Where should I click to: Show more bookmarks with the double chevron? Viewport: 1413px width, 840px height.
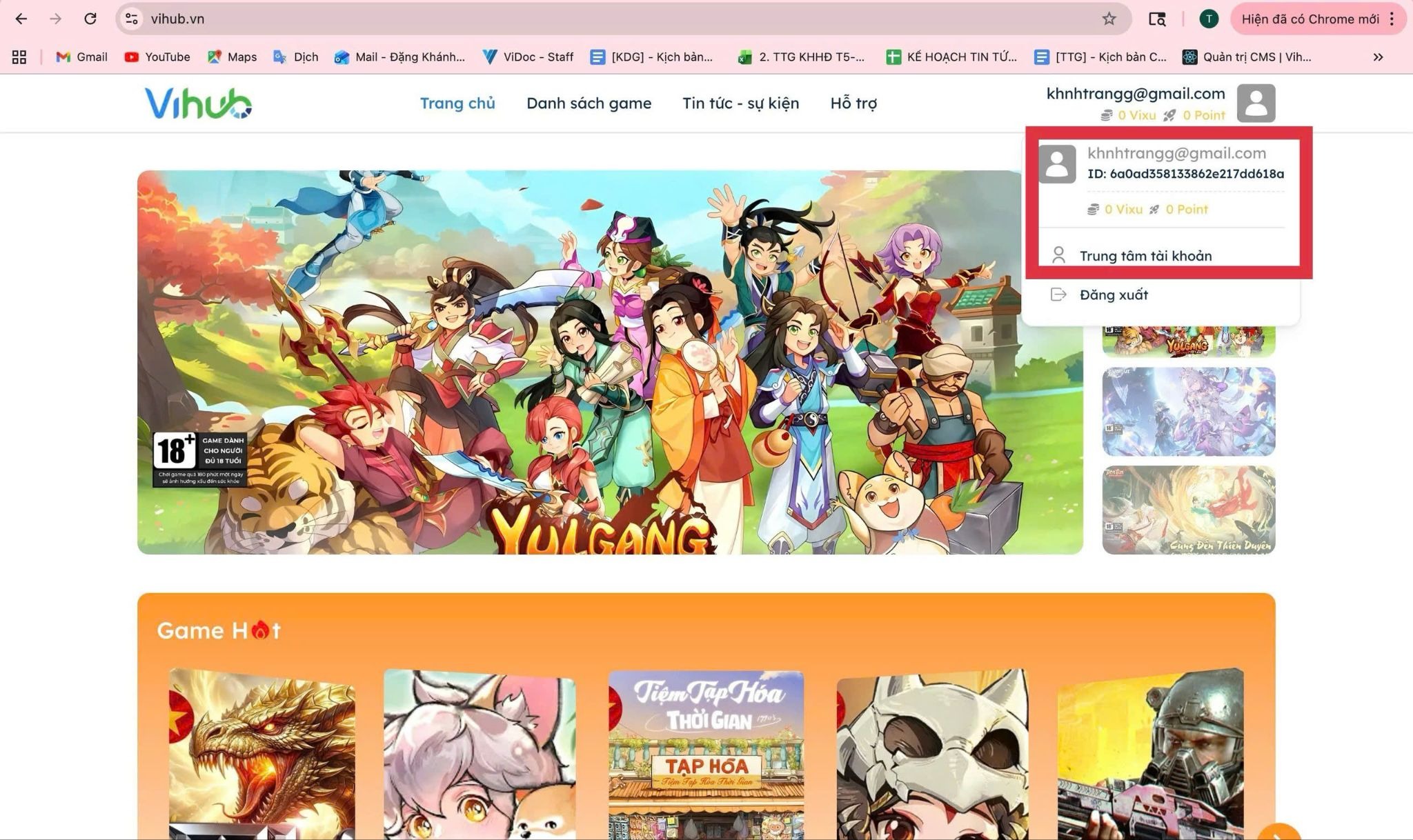pos(1378,57)
